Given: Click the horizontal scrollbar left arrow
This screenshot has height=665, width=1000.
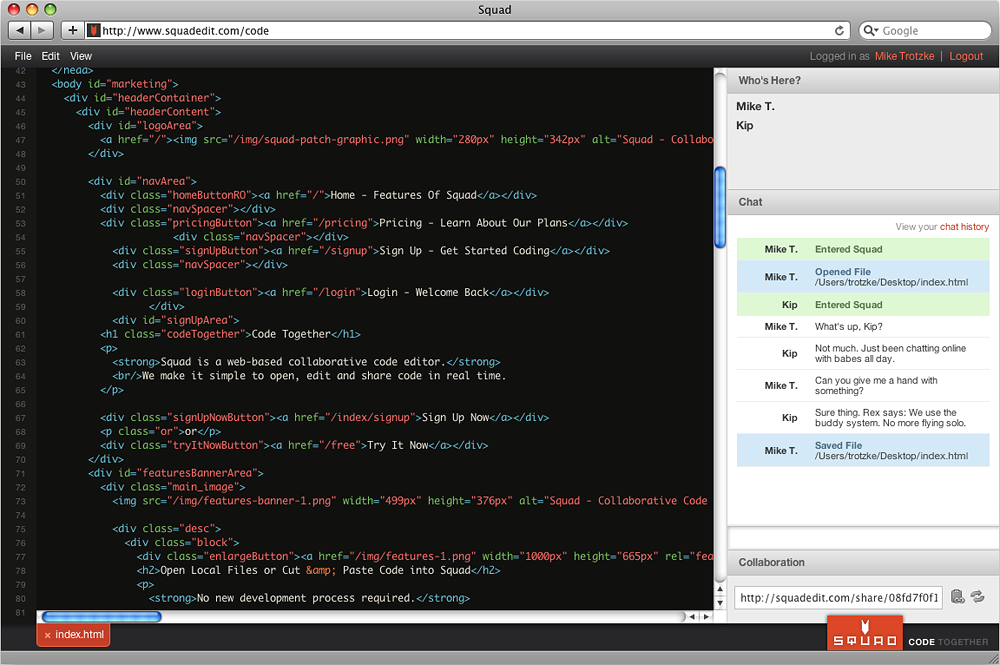Looking at the screenshot, I should pyautogui.click(x=692, y=617).
